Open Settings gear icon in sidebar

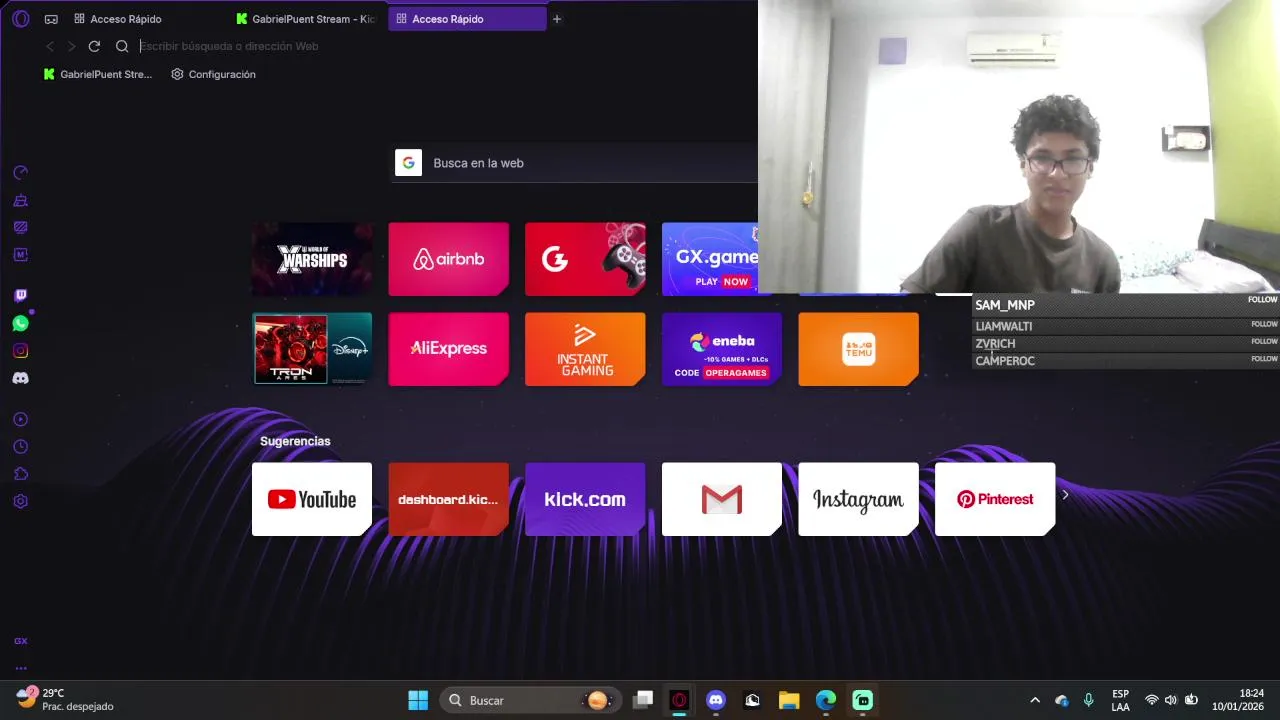pos(20,501)
